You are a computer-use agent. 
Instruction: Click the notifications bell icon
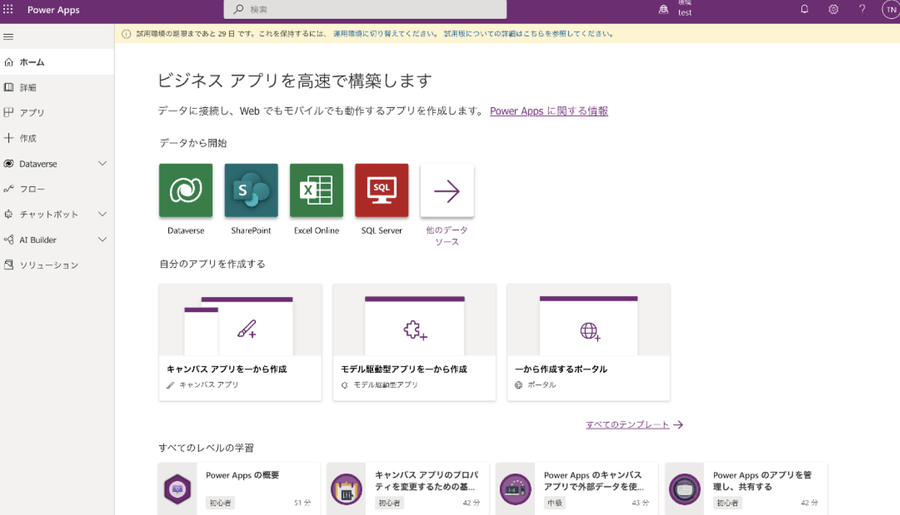[804, 9]
